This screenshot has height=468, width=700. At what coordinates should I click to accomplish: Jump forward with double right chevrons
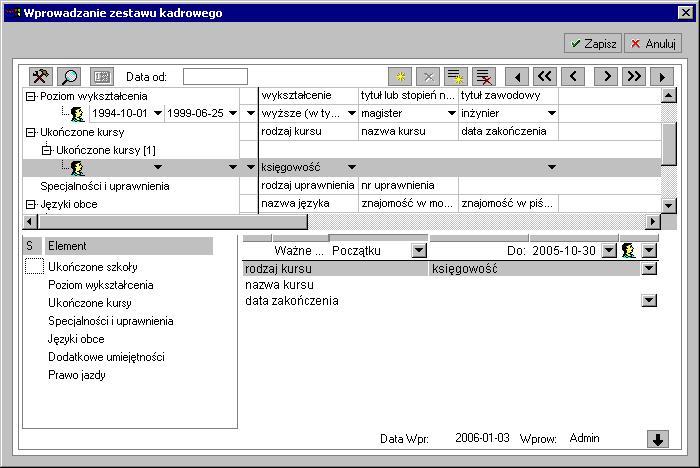[634, 77]
